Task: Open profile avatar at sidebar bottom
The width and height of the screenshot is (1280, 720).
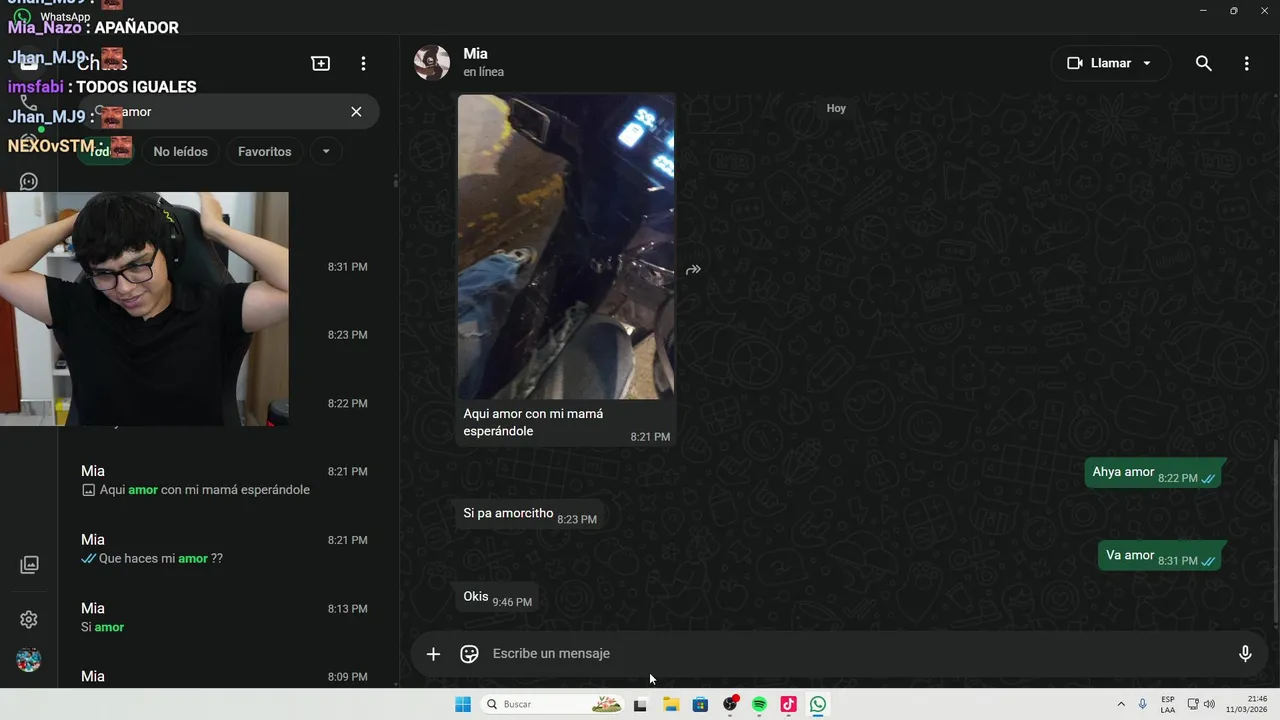Action: pos(29,660)
